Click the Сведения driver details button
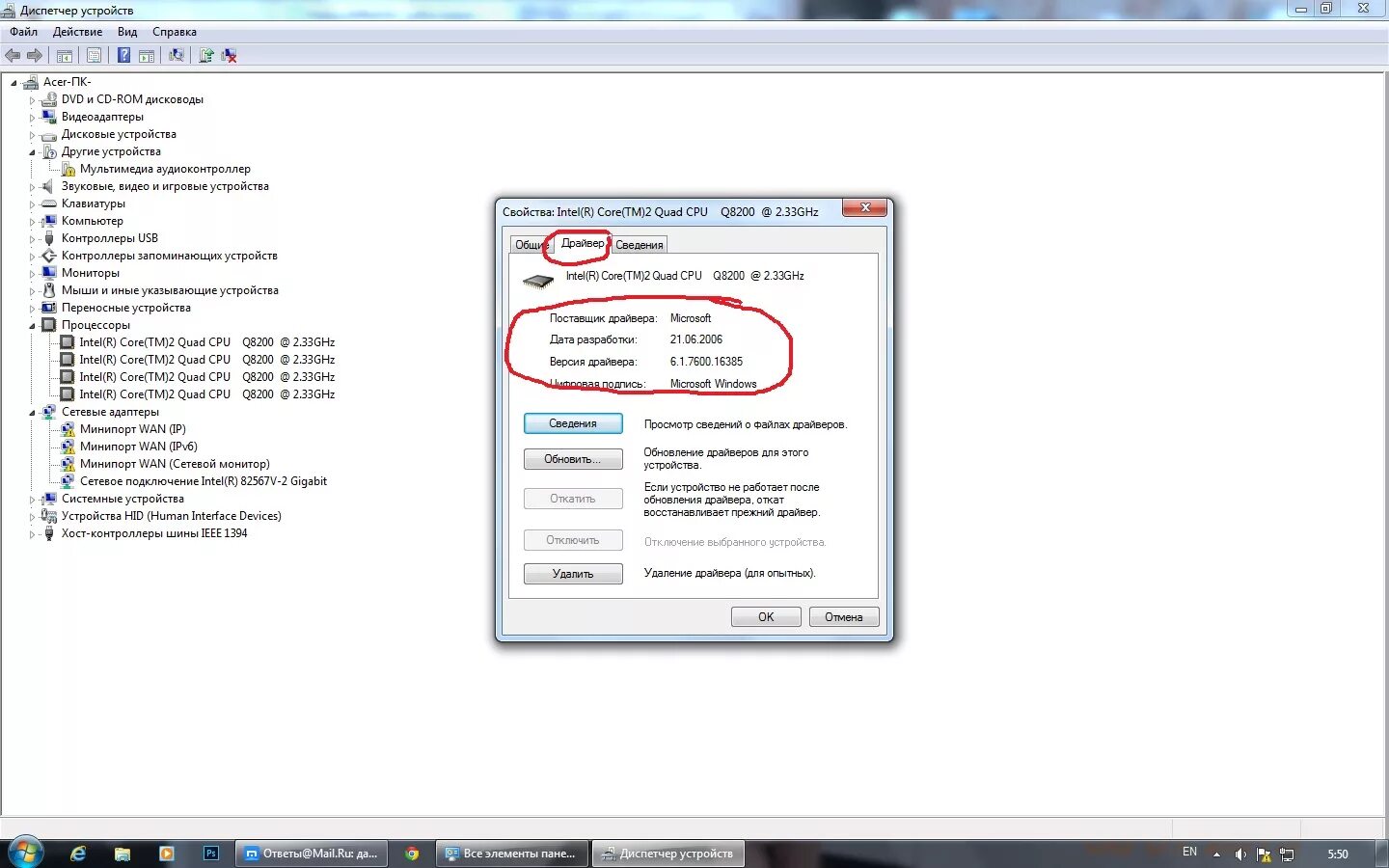This screenshot has width=1389, height=868. coord(573,423)
